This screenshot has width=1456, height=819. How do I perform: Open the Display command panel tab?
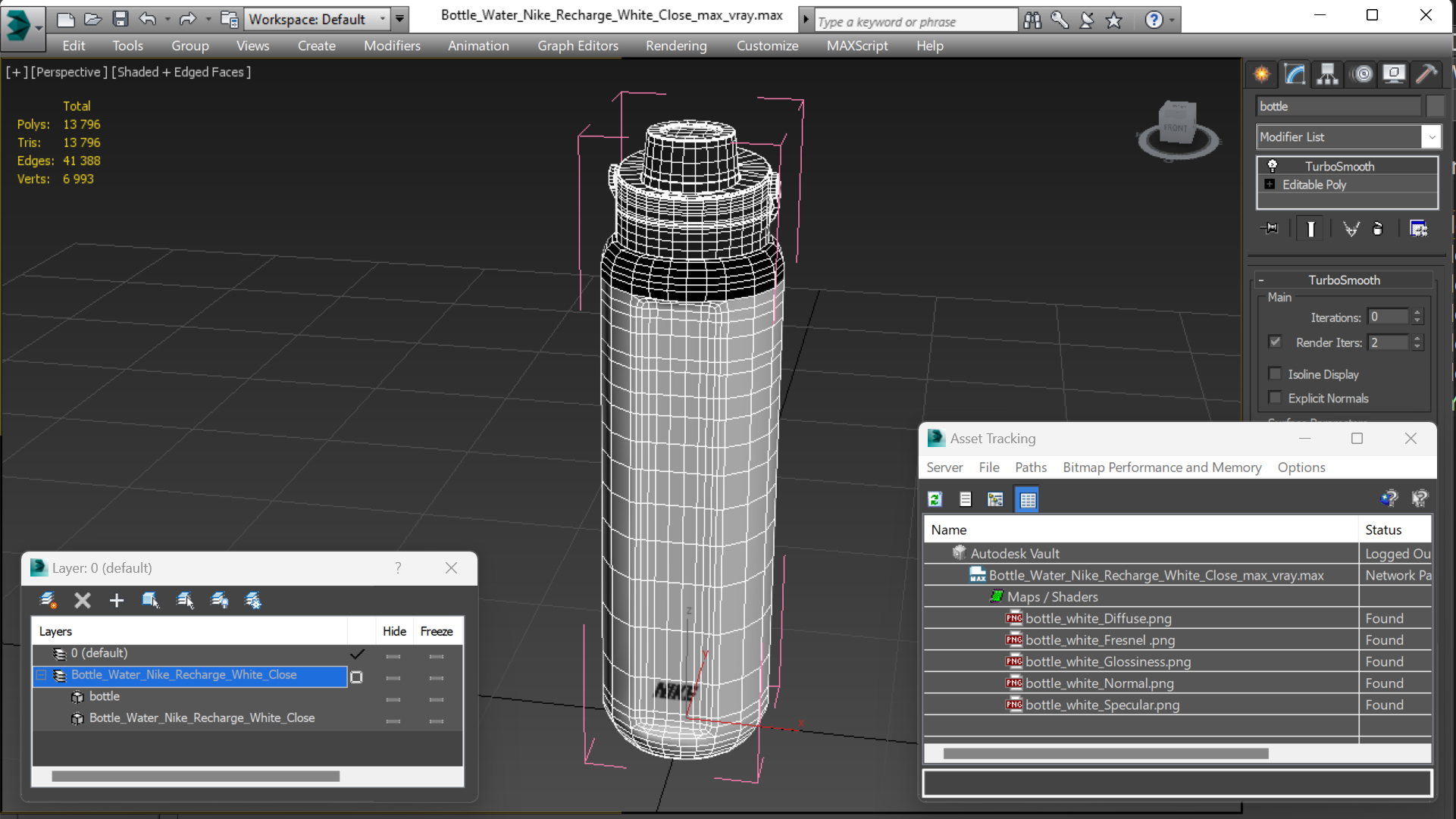[1394, 73]
